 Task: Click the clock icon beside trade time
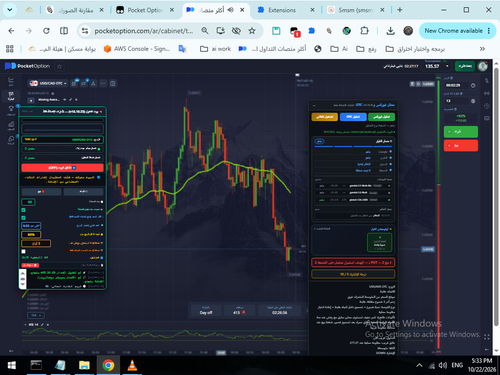pyautogui.click(x=473, y=85)
